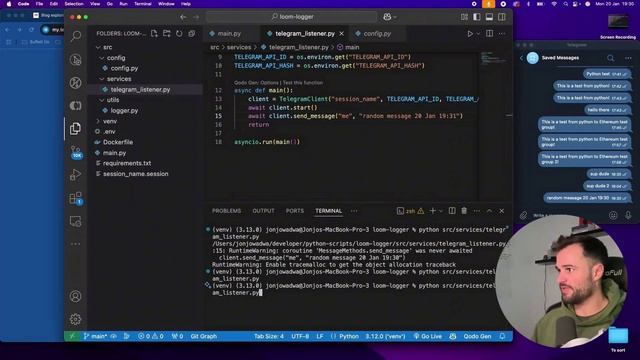Open Dockerfile in explorer

point(118,142)
